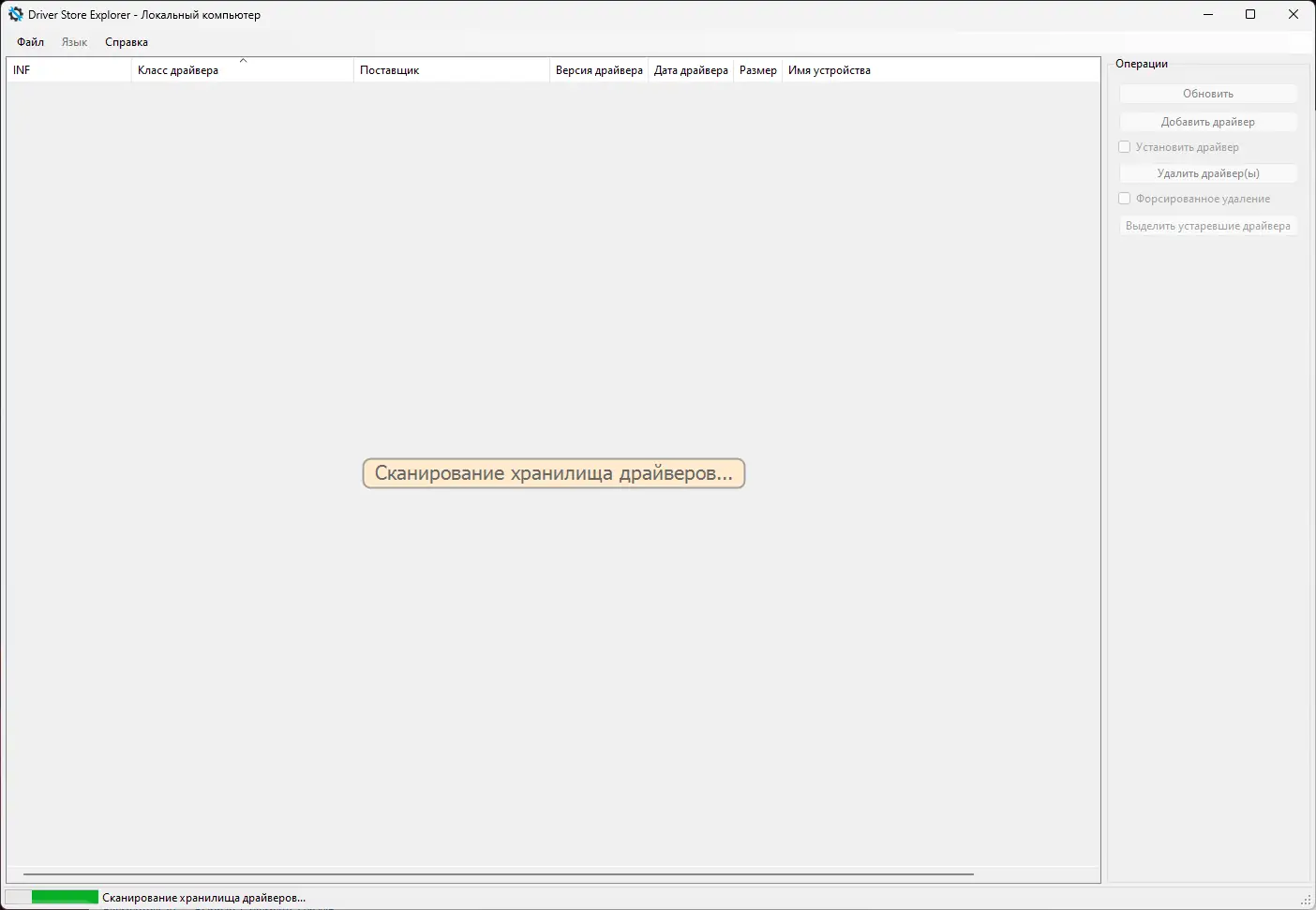Click Выделить устаревшие драйвера
This screenshot has width=1316, height=910.
tap(1207, 225)
